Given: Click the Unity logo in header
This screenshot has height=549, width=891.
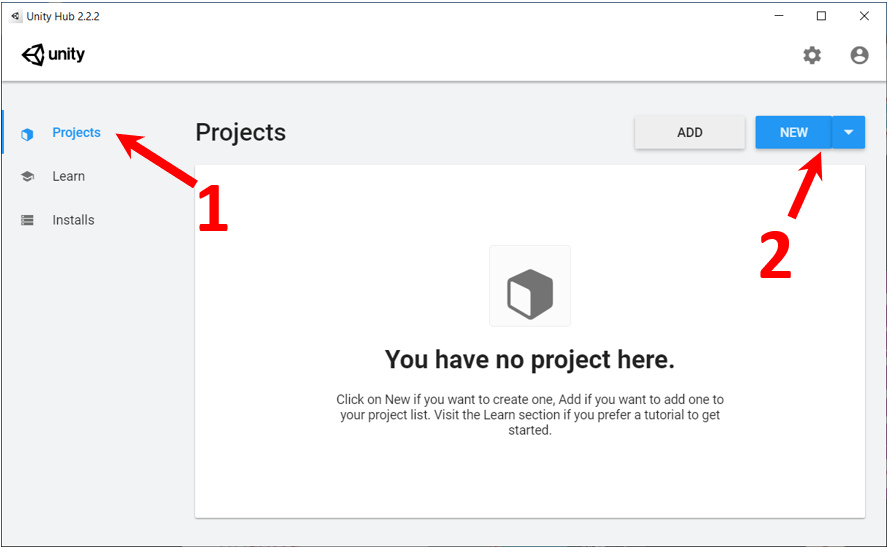Looking at the screenshot, I should (53, 55).
